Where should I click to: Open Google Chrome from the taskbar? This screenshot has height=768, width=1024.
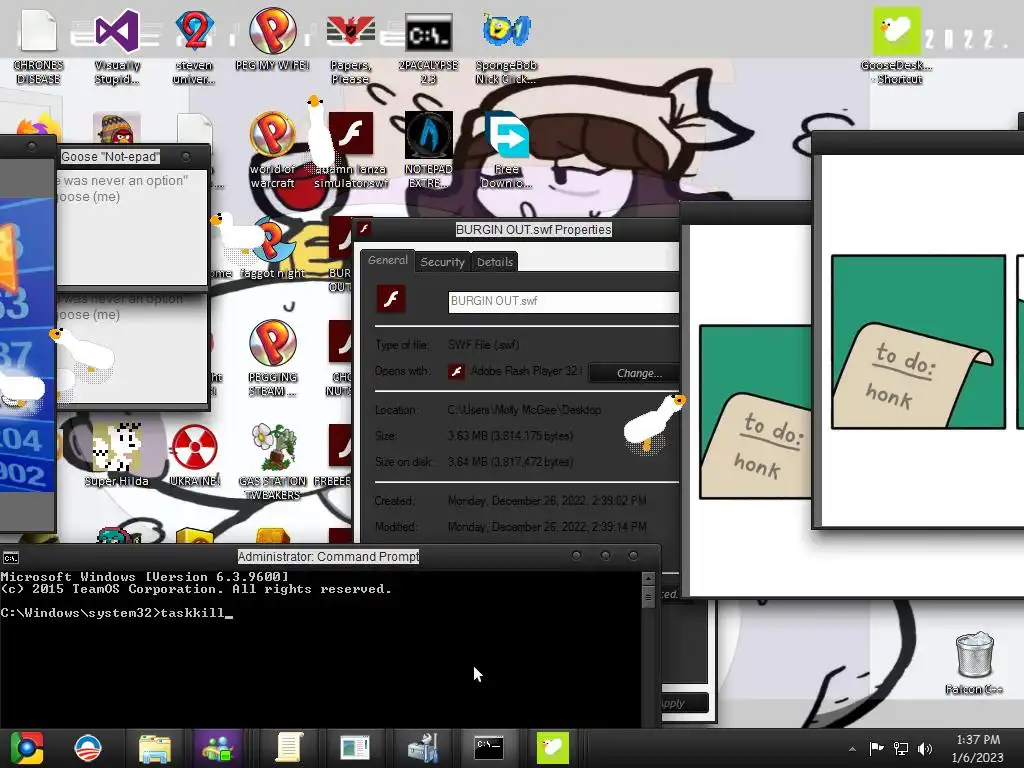(27, 748)
